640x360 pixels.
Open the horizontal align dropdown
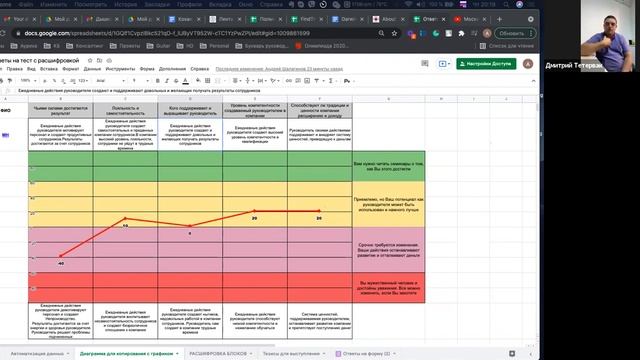pyautogui.click(x=236, y=81)
